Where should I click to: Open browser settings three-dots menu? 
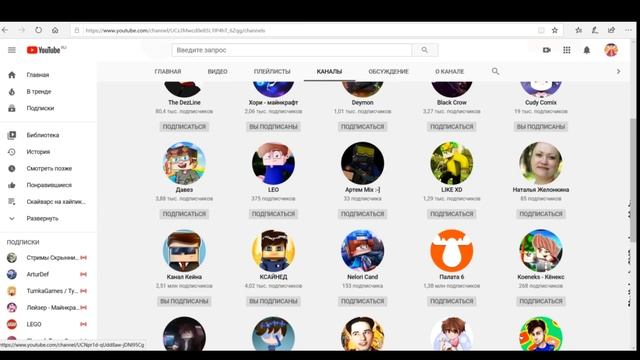click(628, 30)
